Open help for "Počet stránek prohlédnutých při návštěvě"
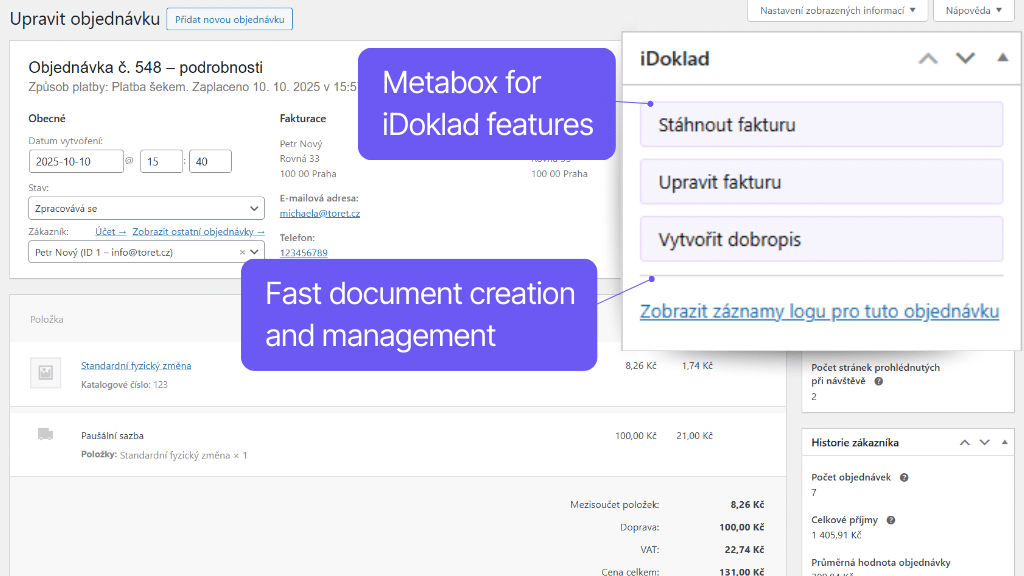Image resolution: width=1024 pixels, height=576 pixels. tap(879, 381)
